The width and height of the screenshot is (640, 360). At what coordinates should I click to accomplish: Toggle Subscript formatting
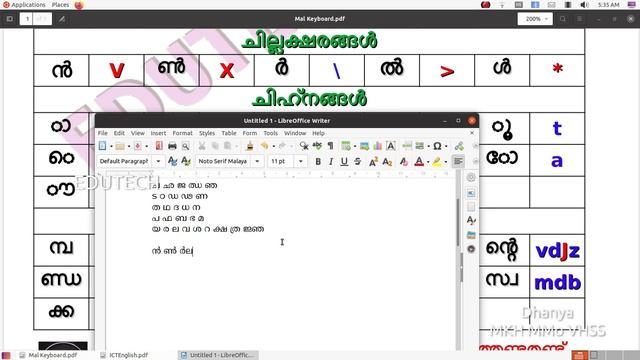387,162
